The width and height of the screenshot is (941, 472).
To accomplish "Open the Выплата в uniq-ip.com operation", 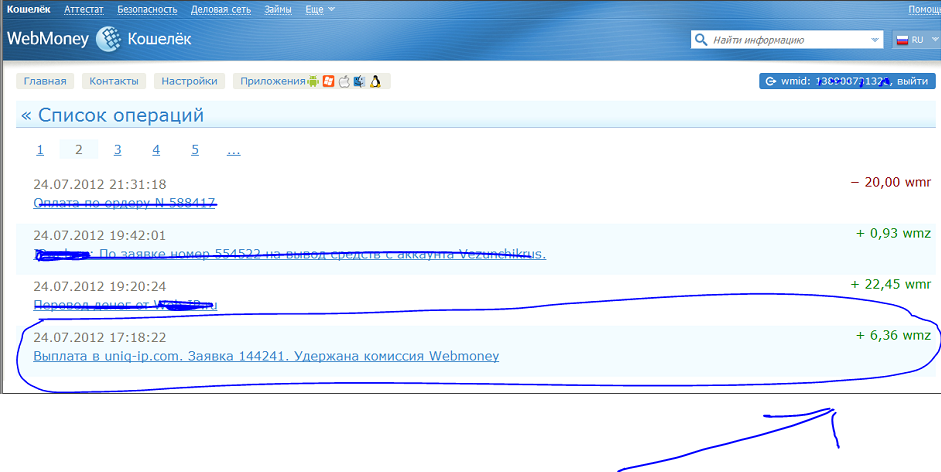I will tap(266, 356).
